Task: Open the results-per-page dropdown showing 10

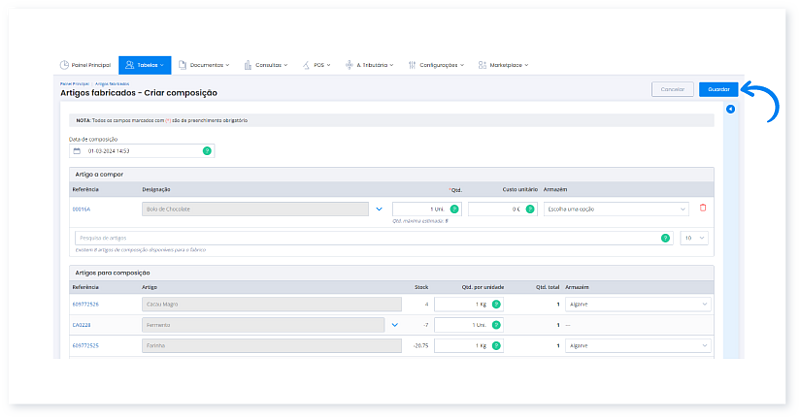Action: (695, 238)
